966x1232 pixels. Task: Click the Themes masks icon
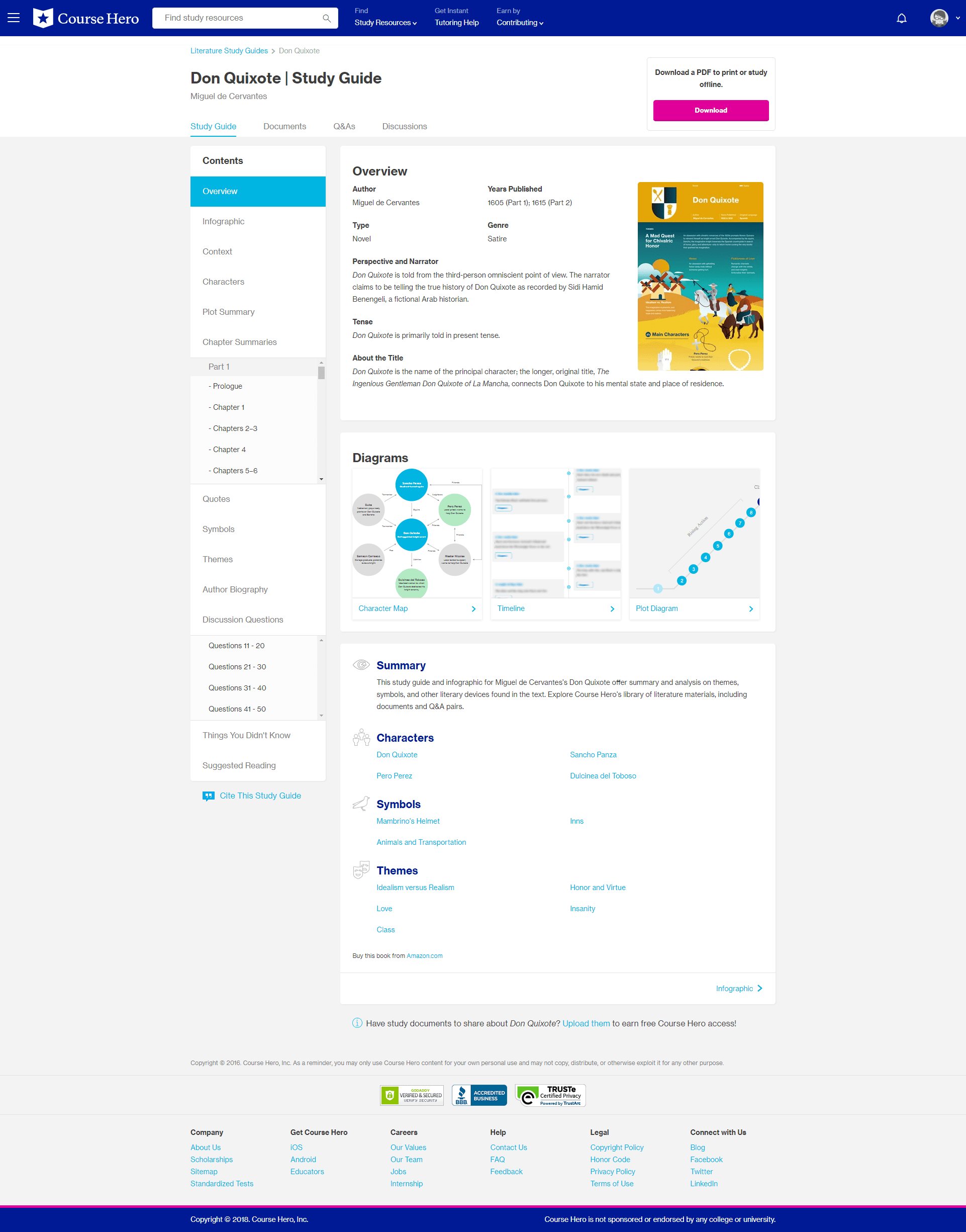361,870
